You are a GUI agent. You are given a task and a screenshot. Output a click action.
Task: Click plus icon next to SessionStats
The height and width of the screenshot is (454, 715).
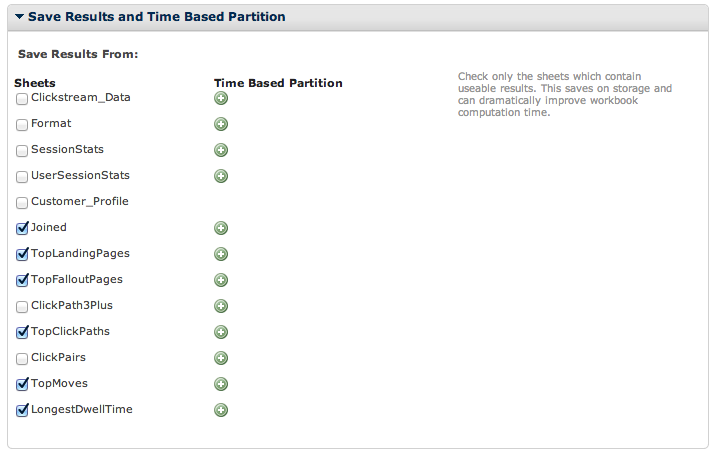[x=221, y=150]
